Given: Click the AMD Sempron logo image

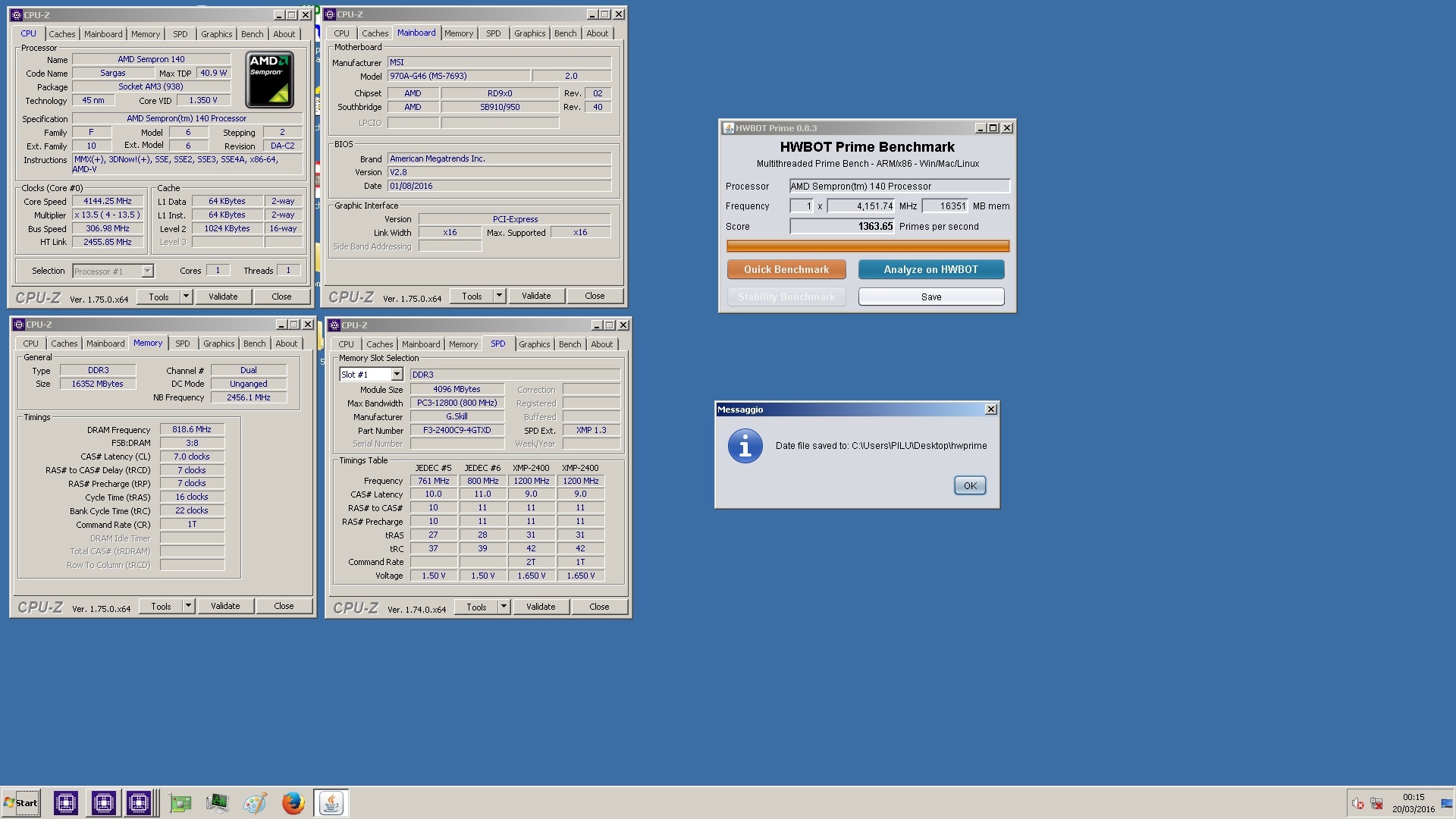Looking at the screenshot, I should click(269, 80).
